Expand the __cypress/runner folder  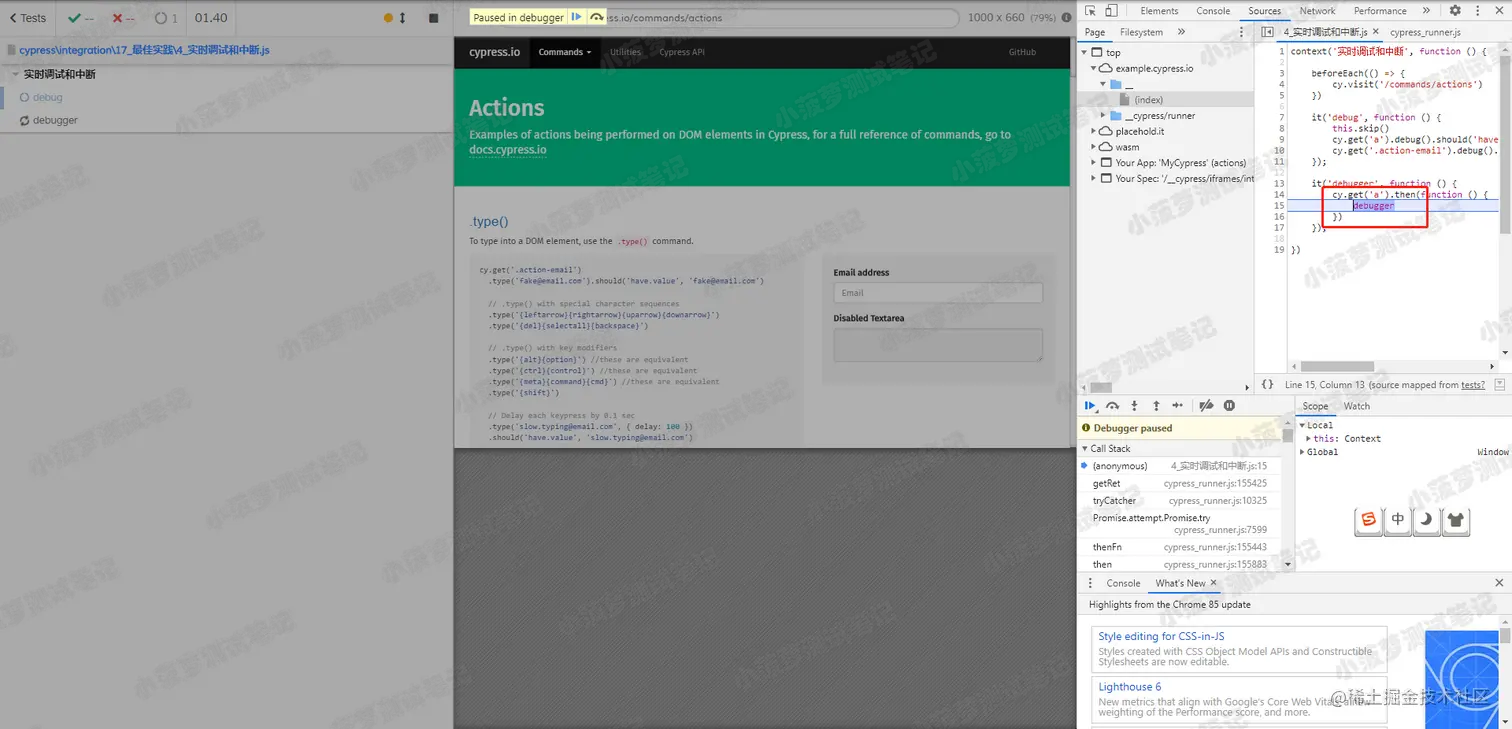coord(1103,115)
